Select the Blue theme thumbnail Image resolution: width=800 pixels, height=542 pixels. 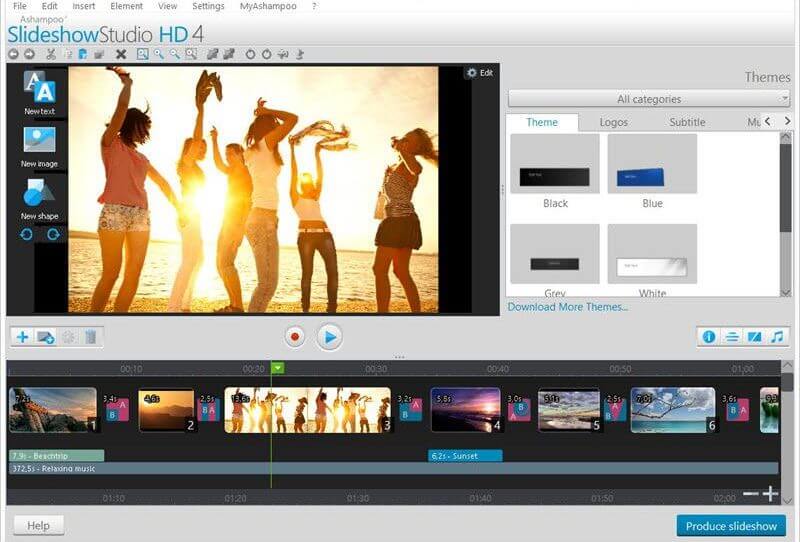(x=652, y=164)
